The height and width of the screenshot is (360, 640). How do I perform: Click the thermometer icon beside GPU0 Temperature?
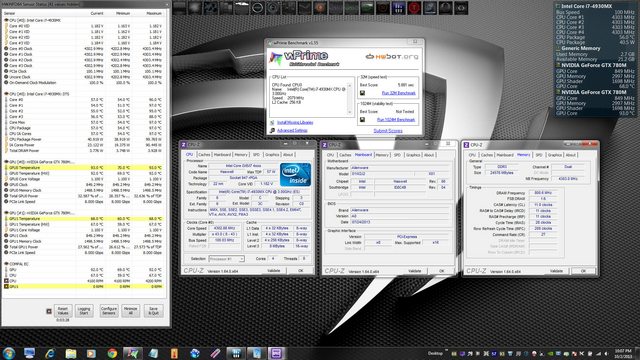click(6, 168)
